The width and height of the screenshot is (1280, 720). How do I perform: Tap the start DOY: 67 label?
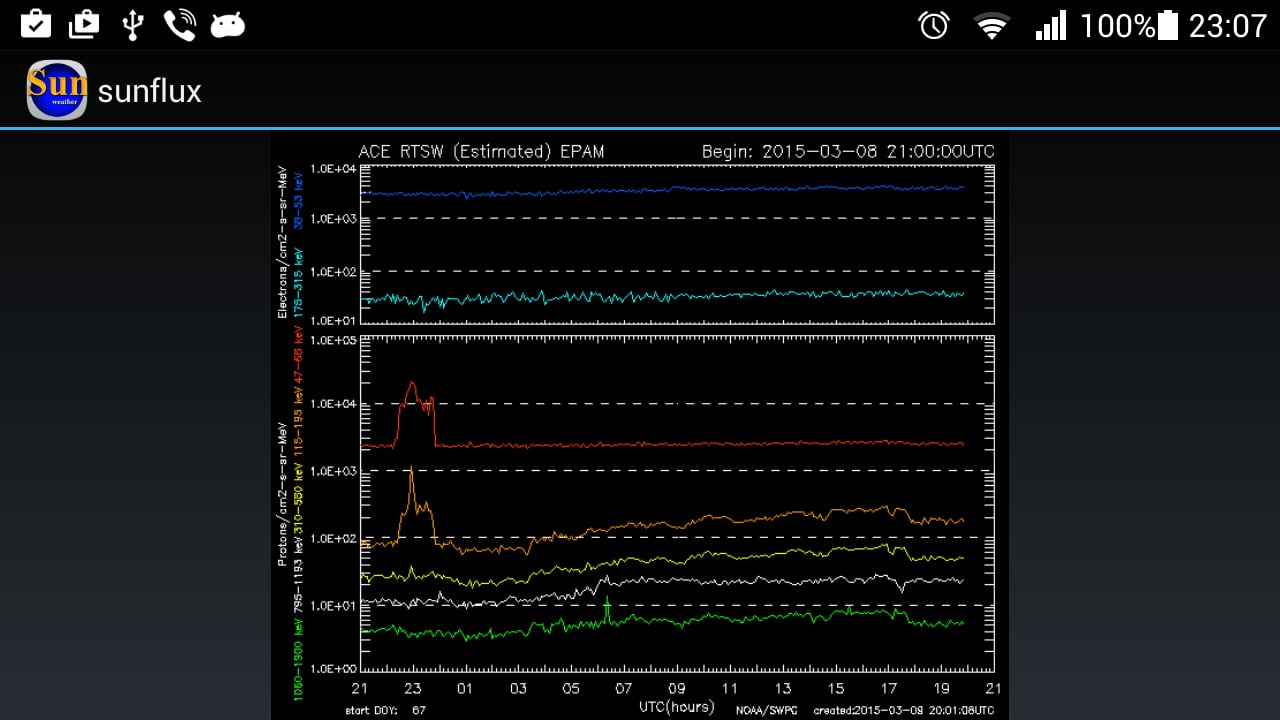point(386,711)
